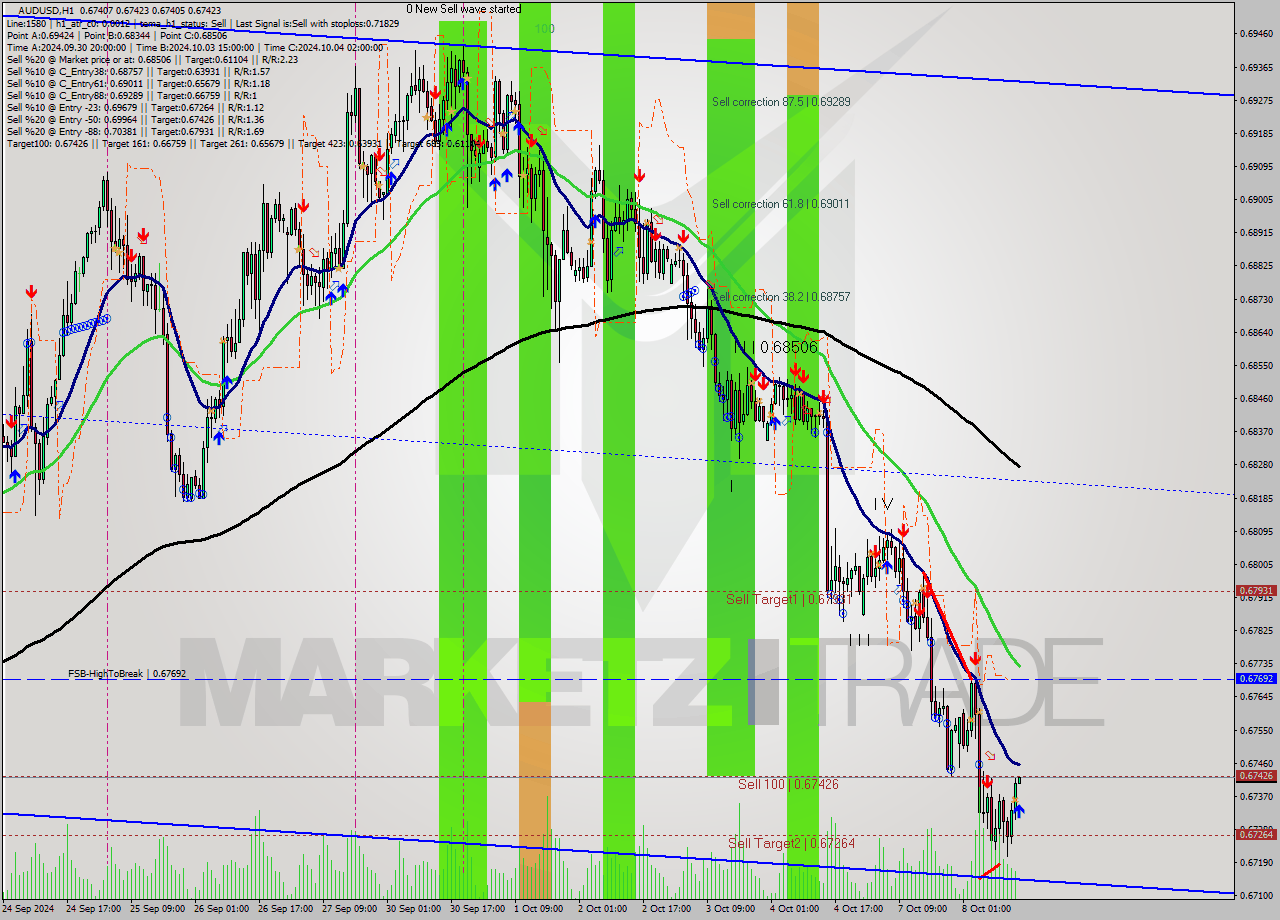Image resolution: width=1280 pixels, height=920 pixels.
Task: Click the 0.68550 price axis value
Action: pos(1256,365)
